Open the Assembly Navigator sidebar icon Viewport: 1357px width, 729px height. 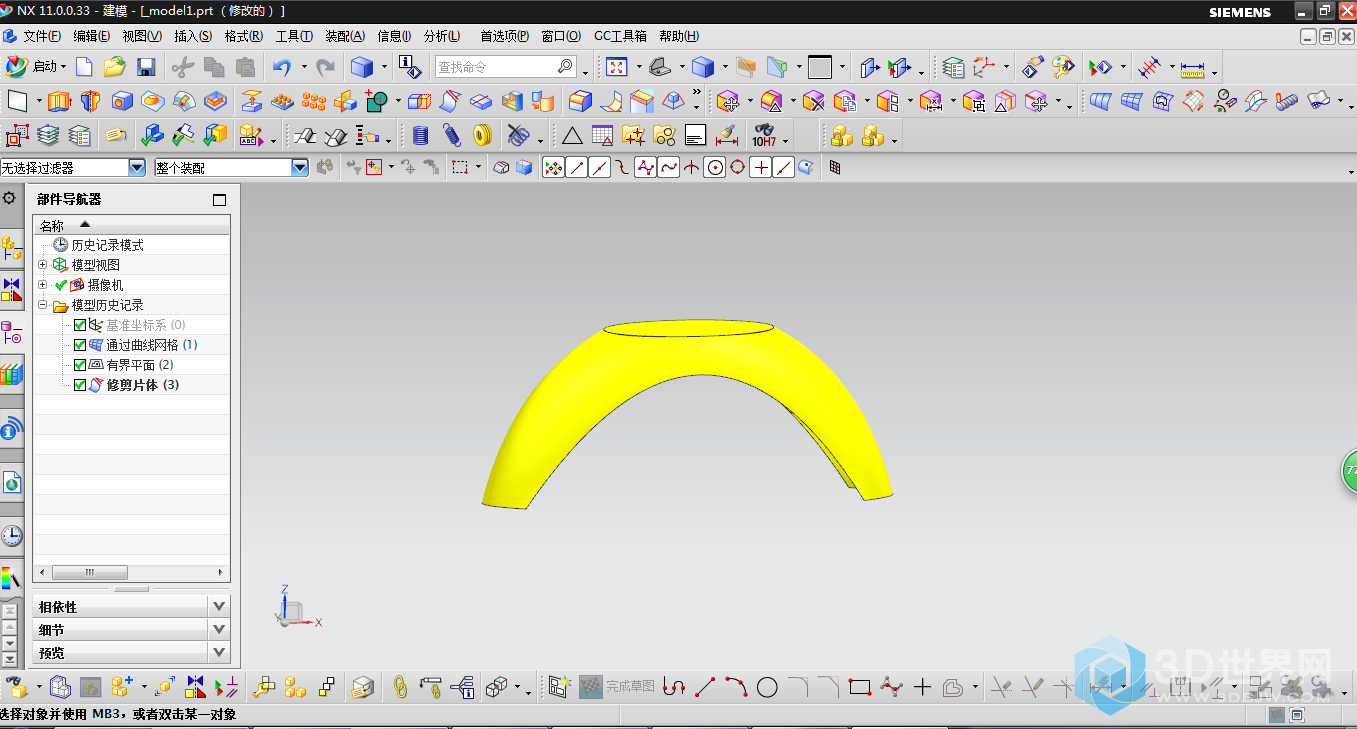coord(11,247)
